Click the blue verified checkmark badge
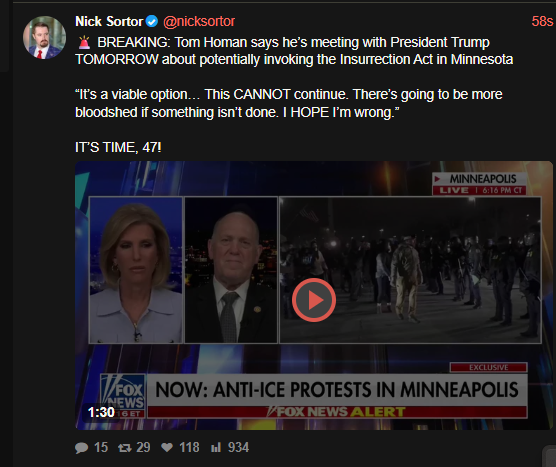The width and height of the screenshot is (556, 467). (152, 22)
